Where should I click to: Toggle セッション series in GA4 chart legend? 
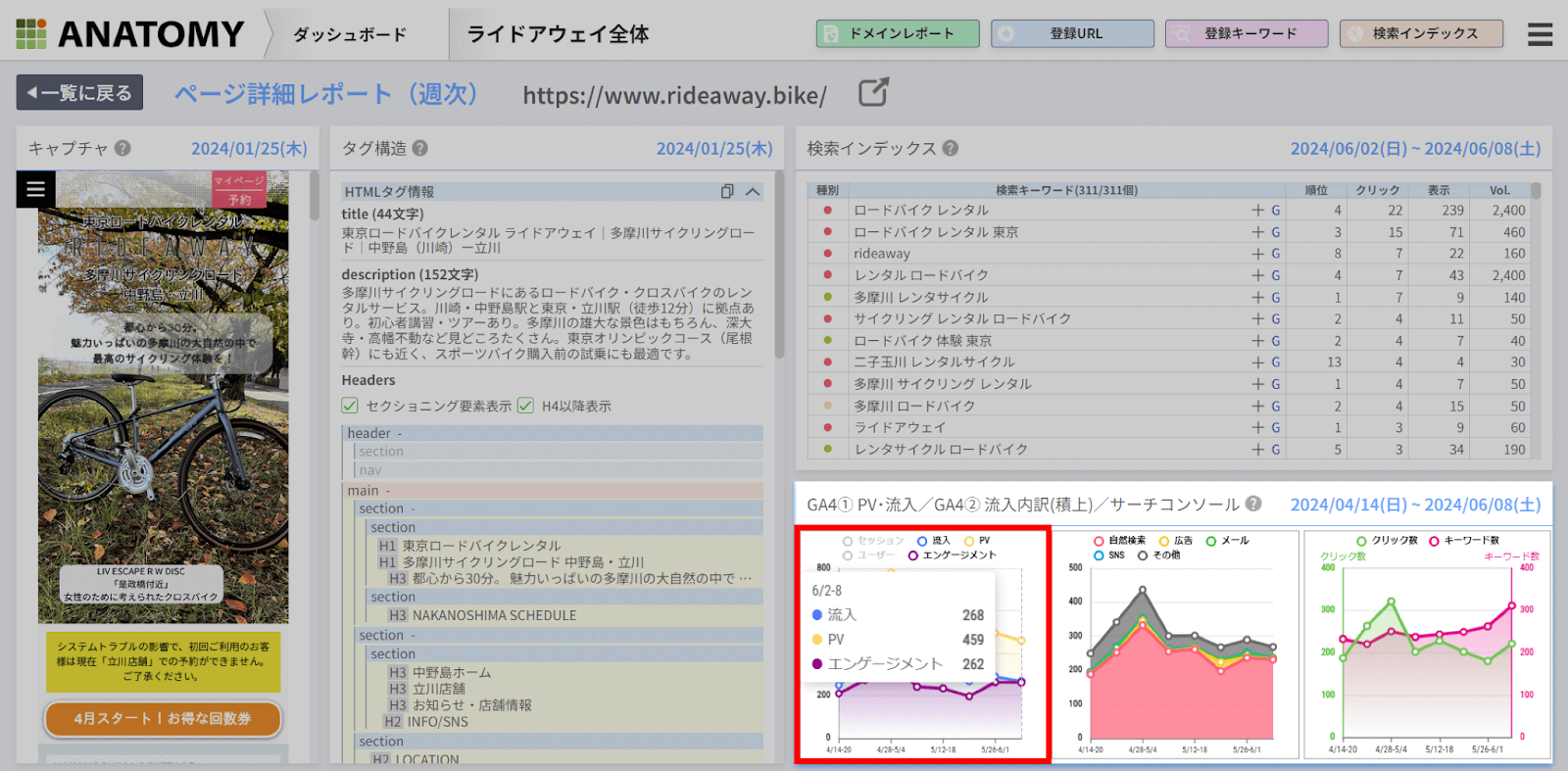point(873,541)
